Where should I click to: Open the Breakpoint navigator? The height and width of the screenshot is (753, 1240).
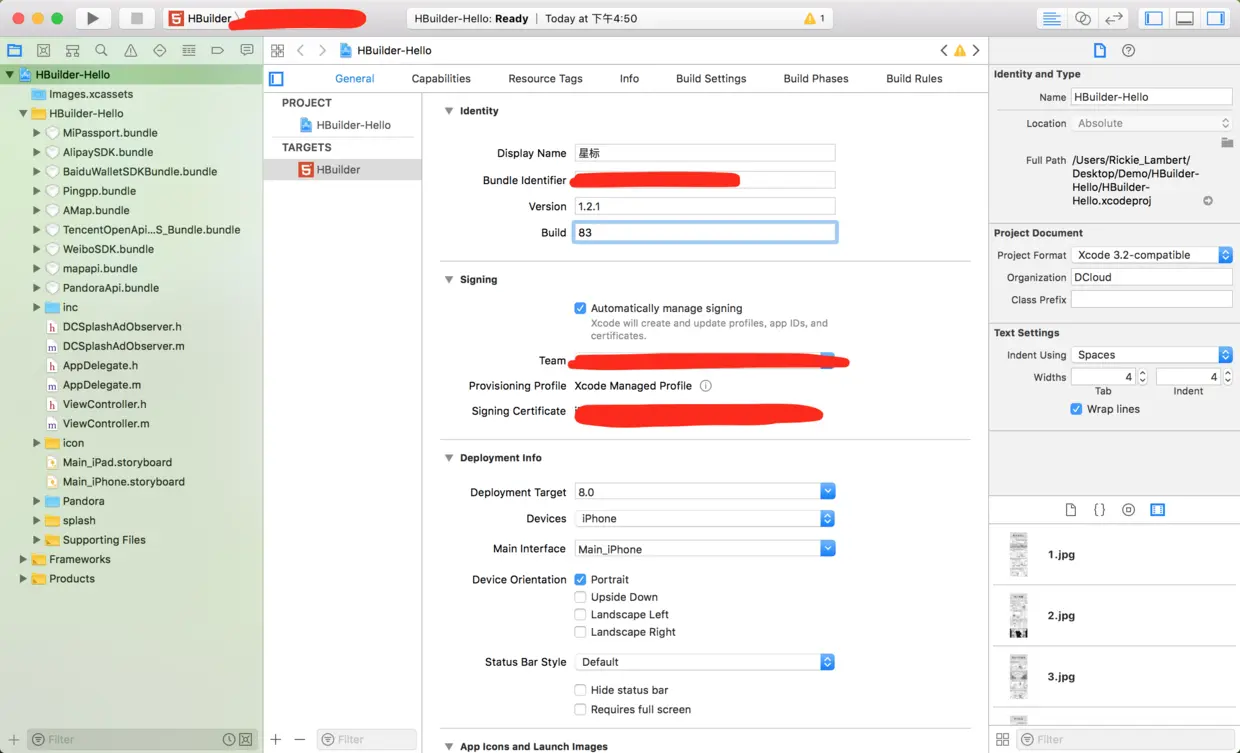[217, 50]
